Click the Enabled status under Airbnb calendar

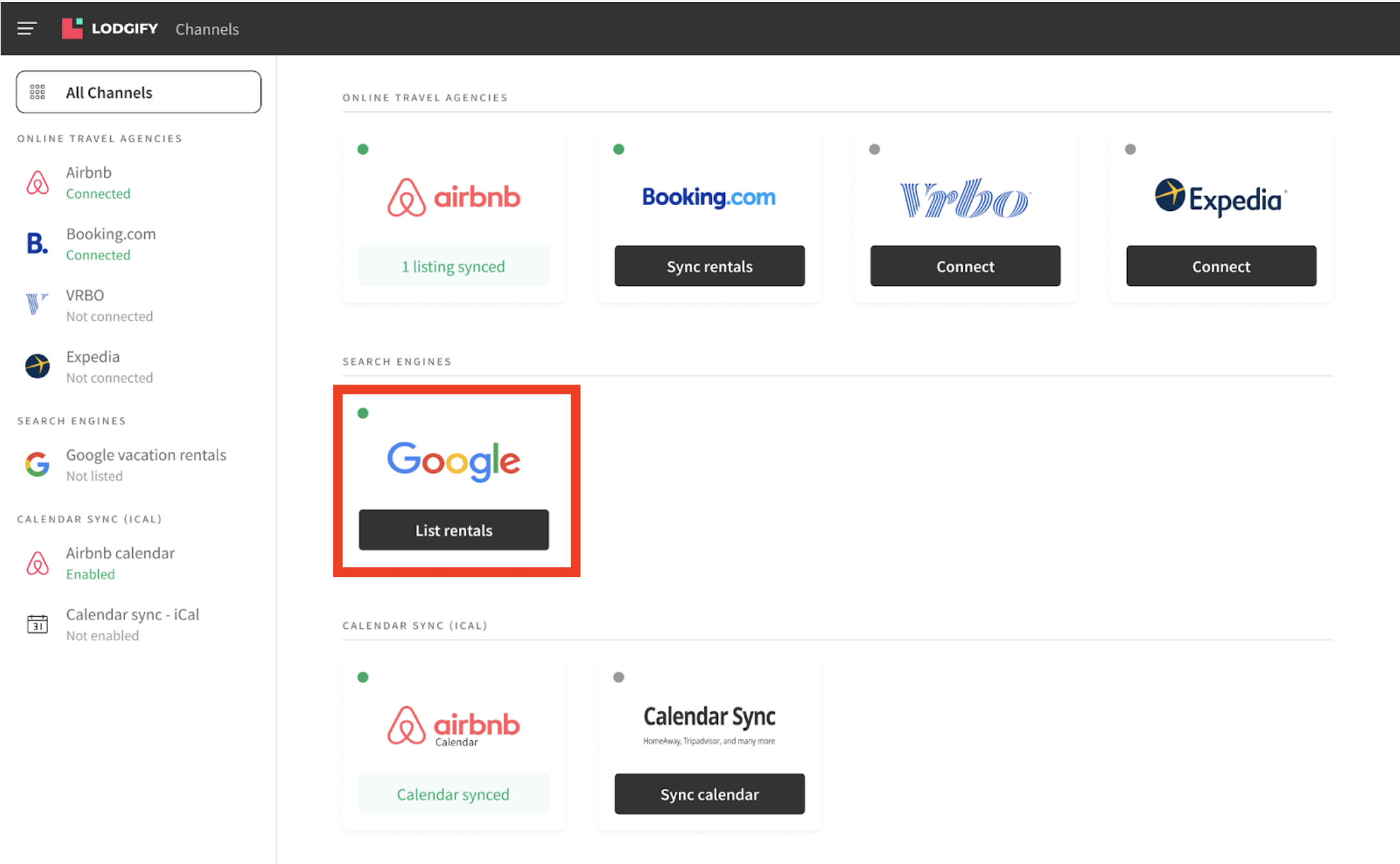coord(90,574)
